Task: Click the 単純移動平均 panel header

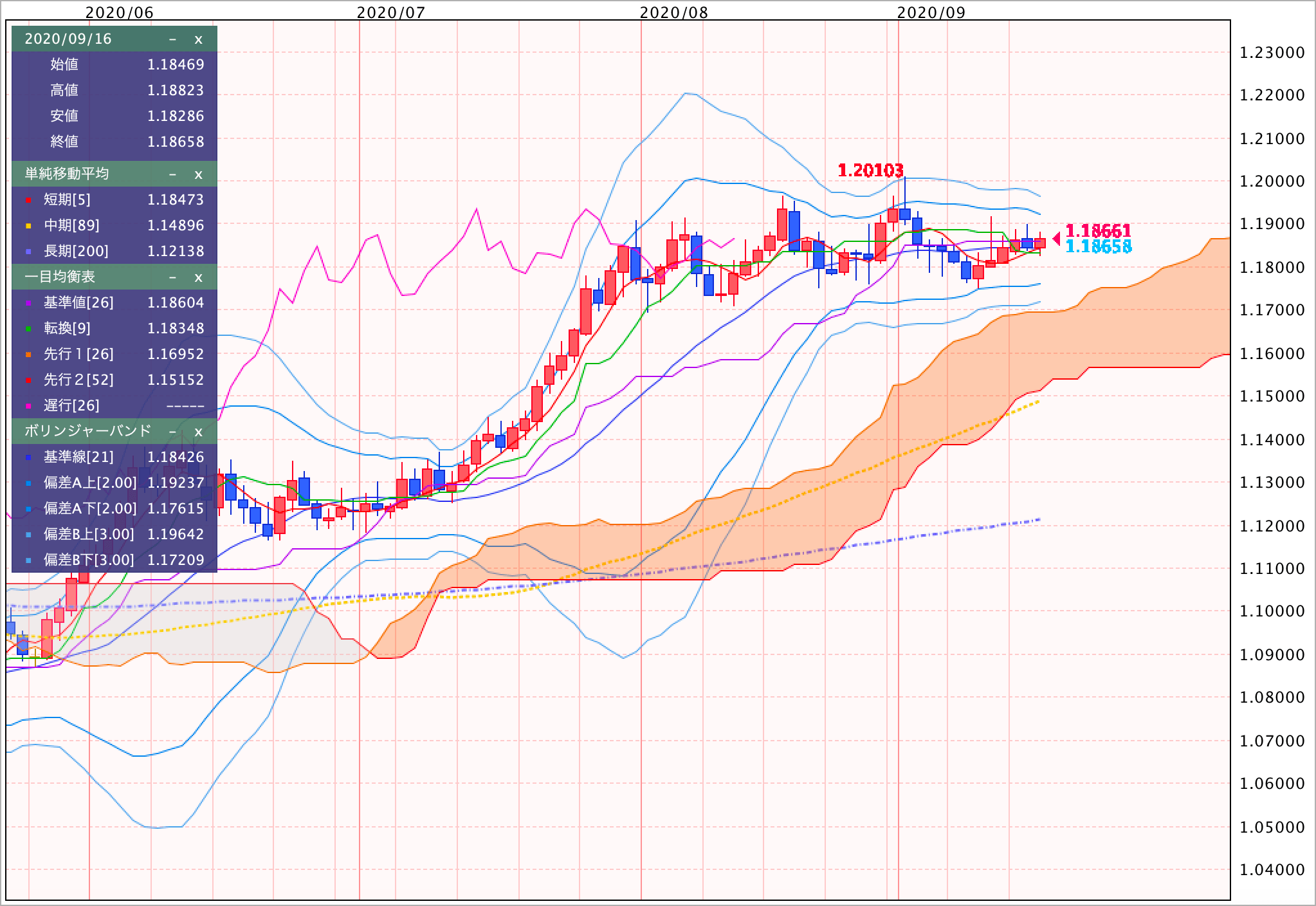Action: (x=114, y=174)
